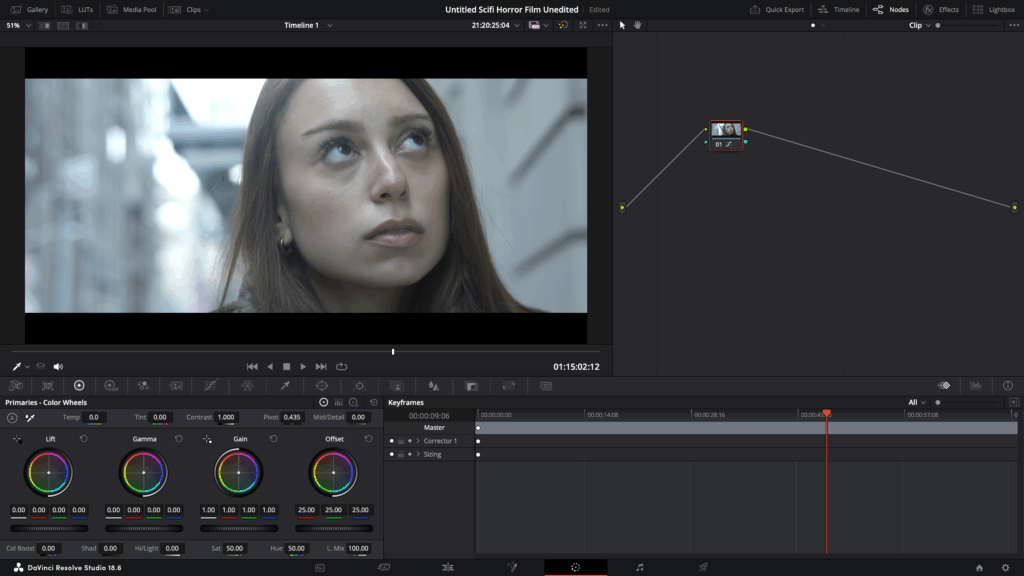Viewport: 1024px width, 576px height.
Task: Select node 01 in the node editor
Action: (x=726, y=131)
